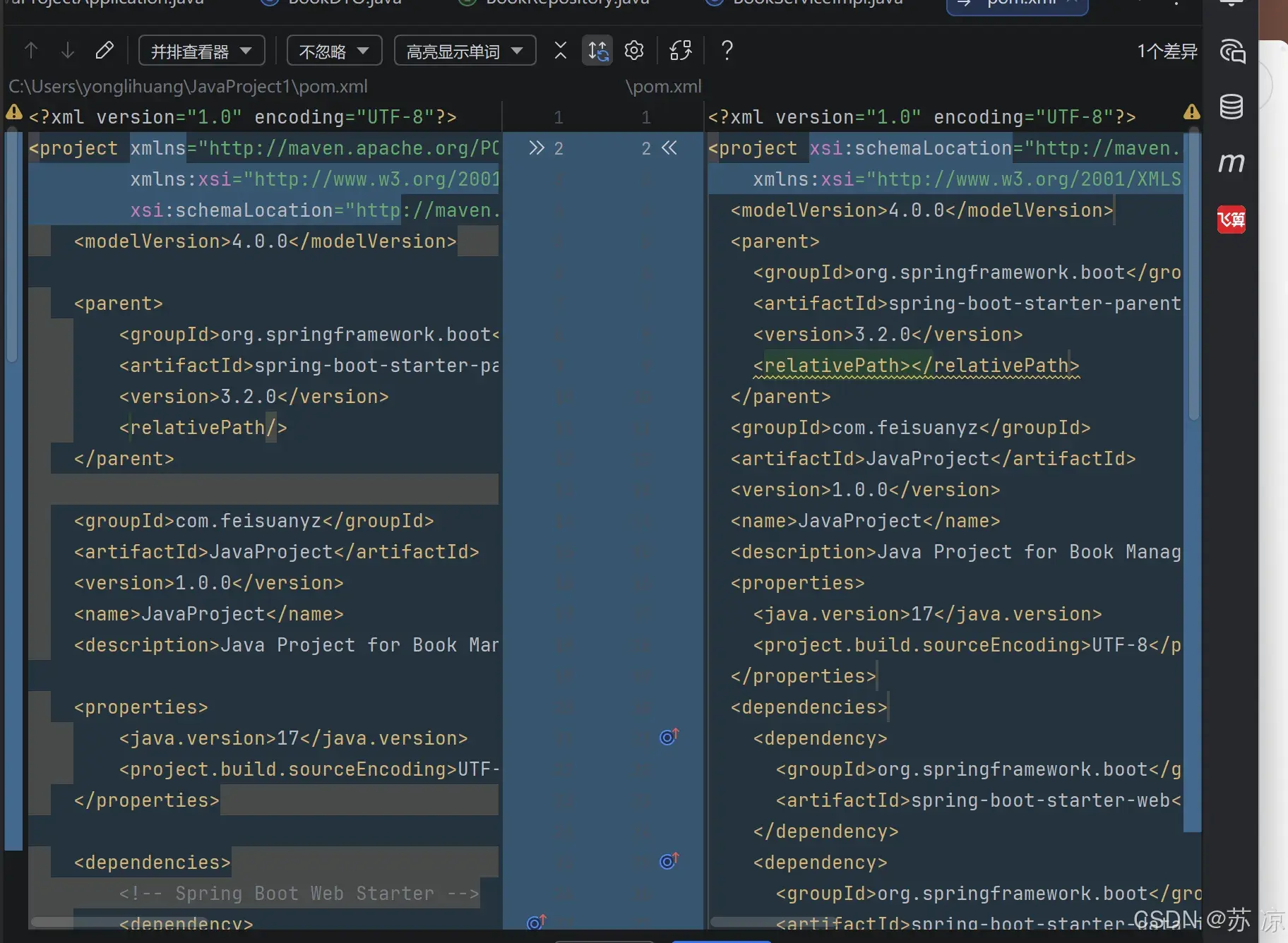The height and width of the screenshot is (943, 1288).
Task: Click </properties> line in right pane
Action: pyautogui.click(x=804, y=676)
